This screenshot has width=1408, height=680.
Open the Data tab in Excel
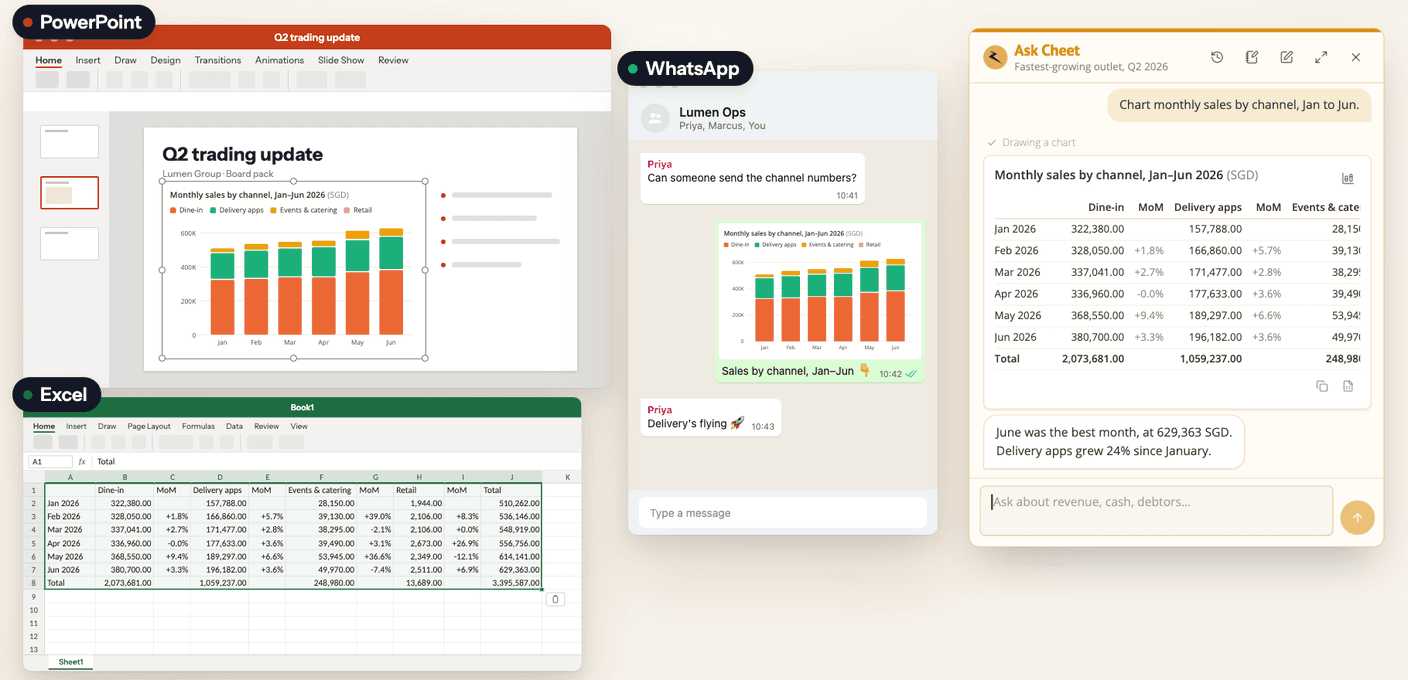234,426
